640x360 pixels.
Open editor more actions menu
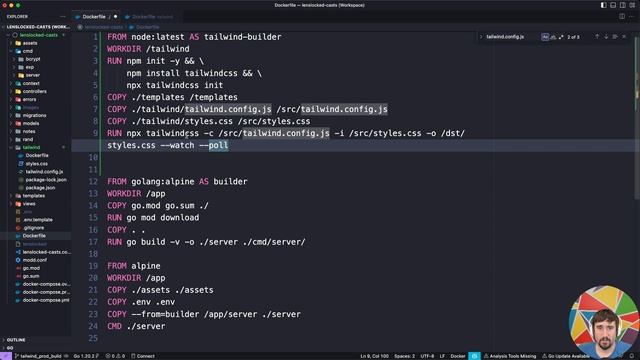click(x=631, y=17)
